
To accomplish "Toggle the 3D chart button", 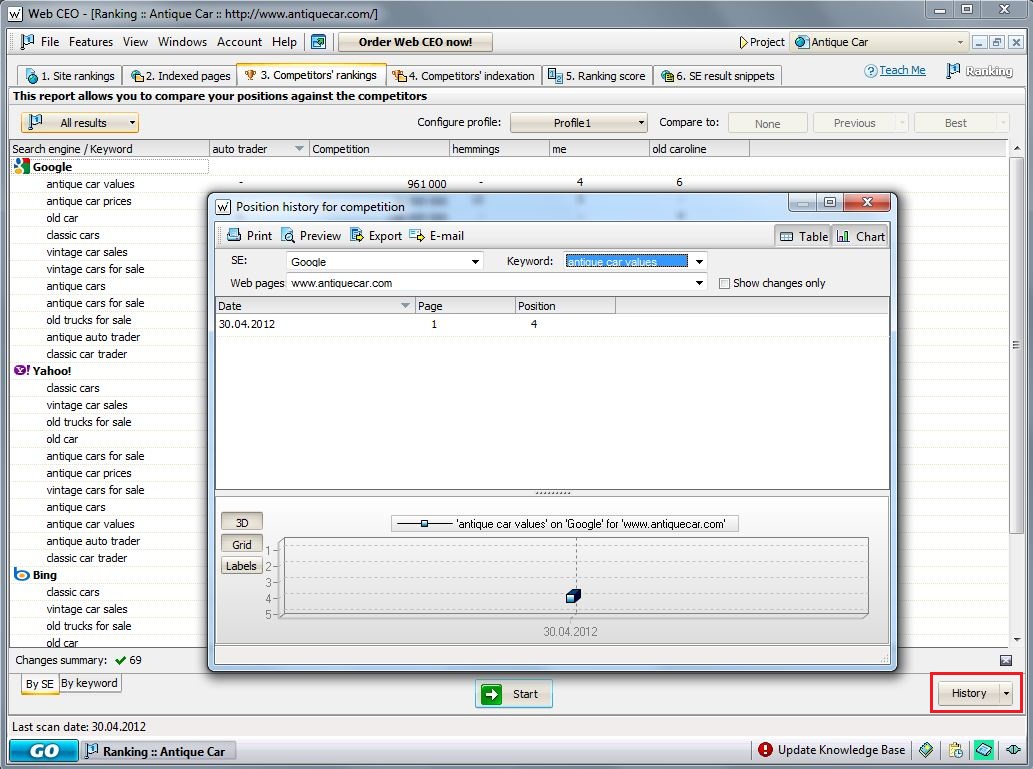I will pyautogui.click(x=242, y=523).
